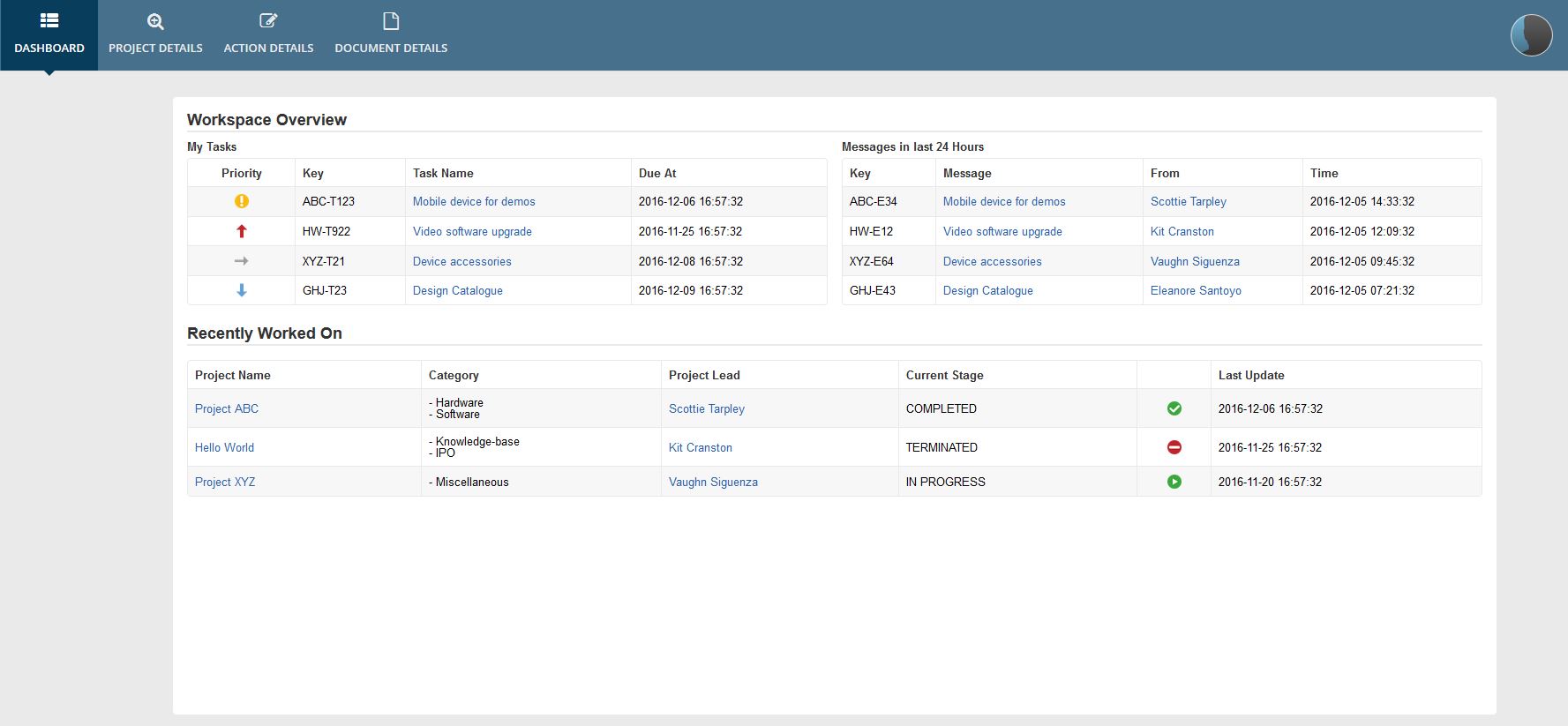
Task: Open 'Design Catalogue' task link
Action: tap(458, 290)
